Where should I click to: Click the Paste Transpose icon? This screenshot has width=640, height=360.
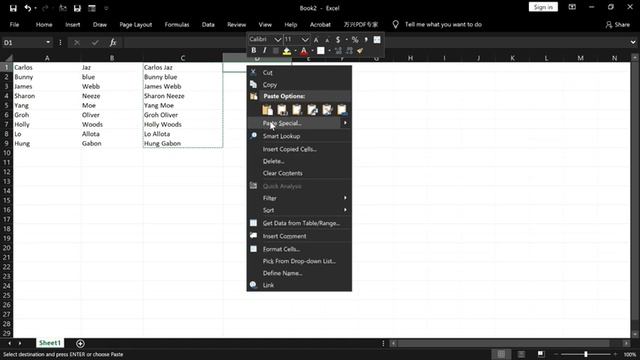click(x=312, y=110)
